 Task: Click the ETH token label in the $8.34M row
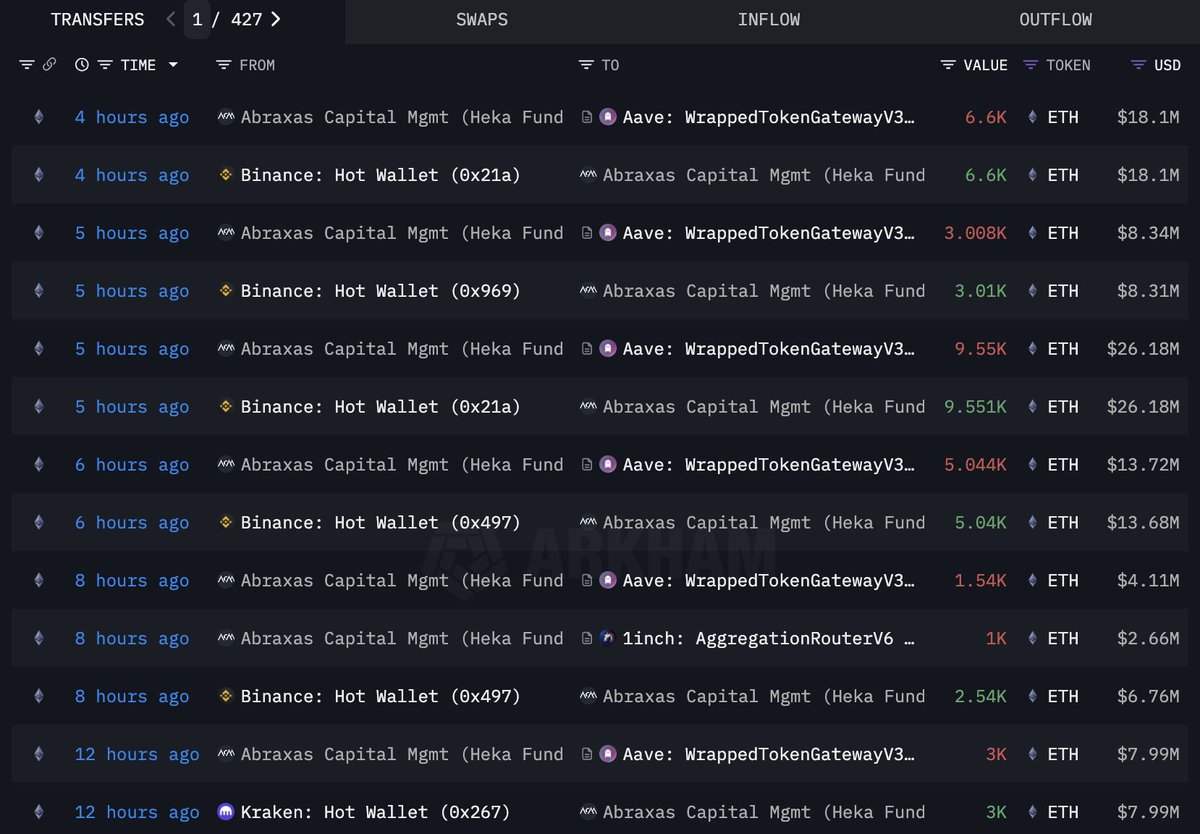(1063, 233)
